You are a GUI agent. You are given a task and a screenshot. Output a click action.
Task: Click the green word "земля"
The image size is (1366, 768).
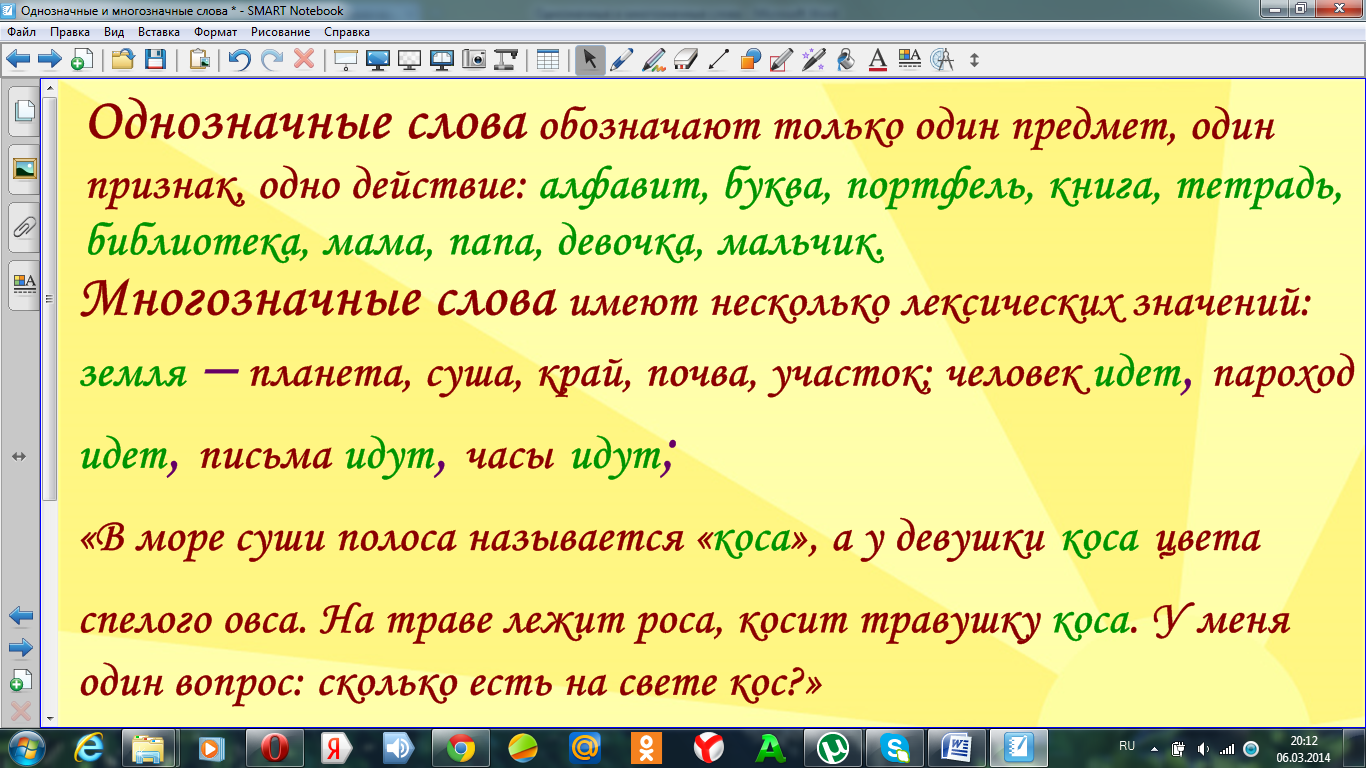tap(134, 375)
